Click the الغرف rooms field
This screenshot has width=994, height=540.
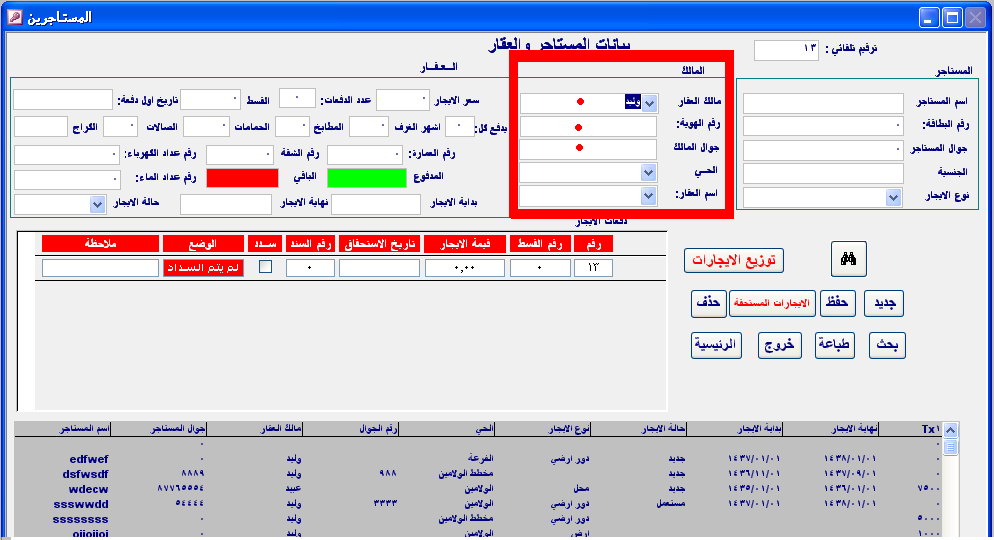pos(368,127)
